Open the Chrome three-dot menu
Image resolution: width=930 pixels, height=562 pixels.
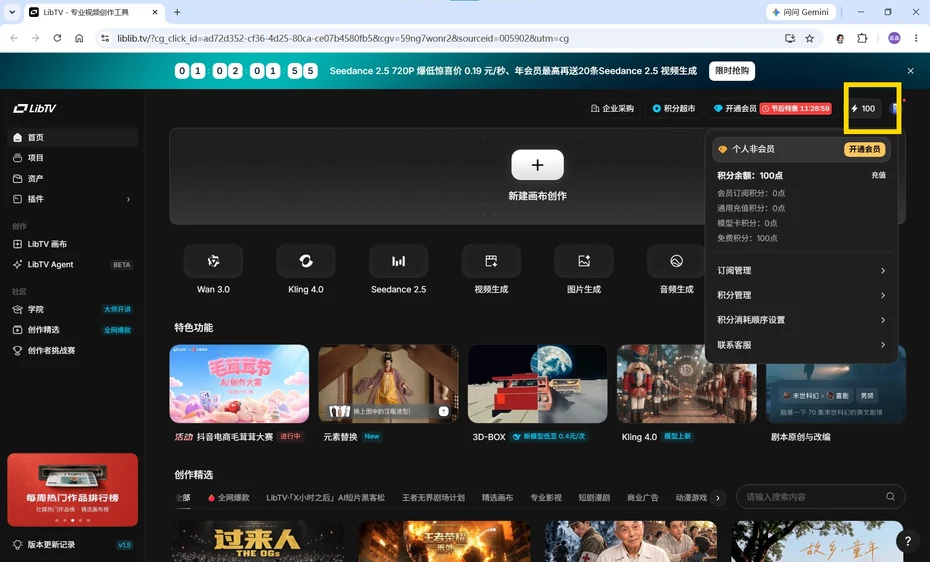point(916,38)
